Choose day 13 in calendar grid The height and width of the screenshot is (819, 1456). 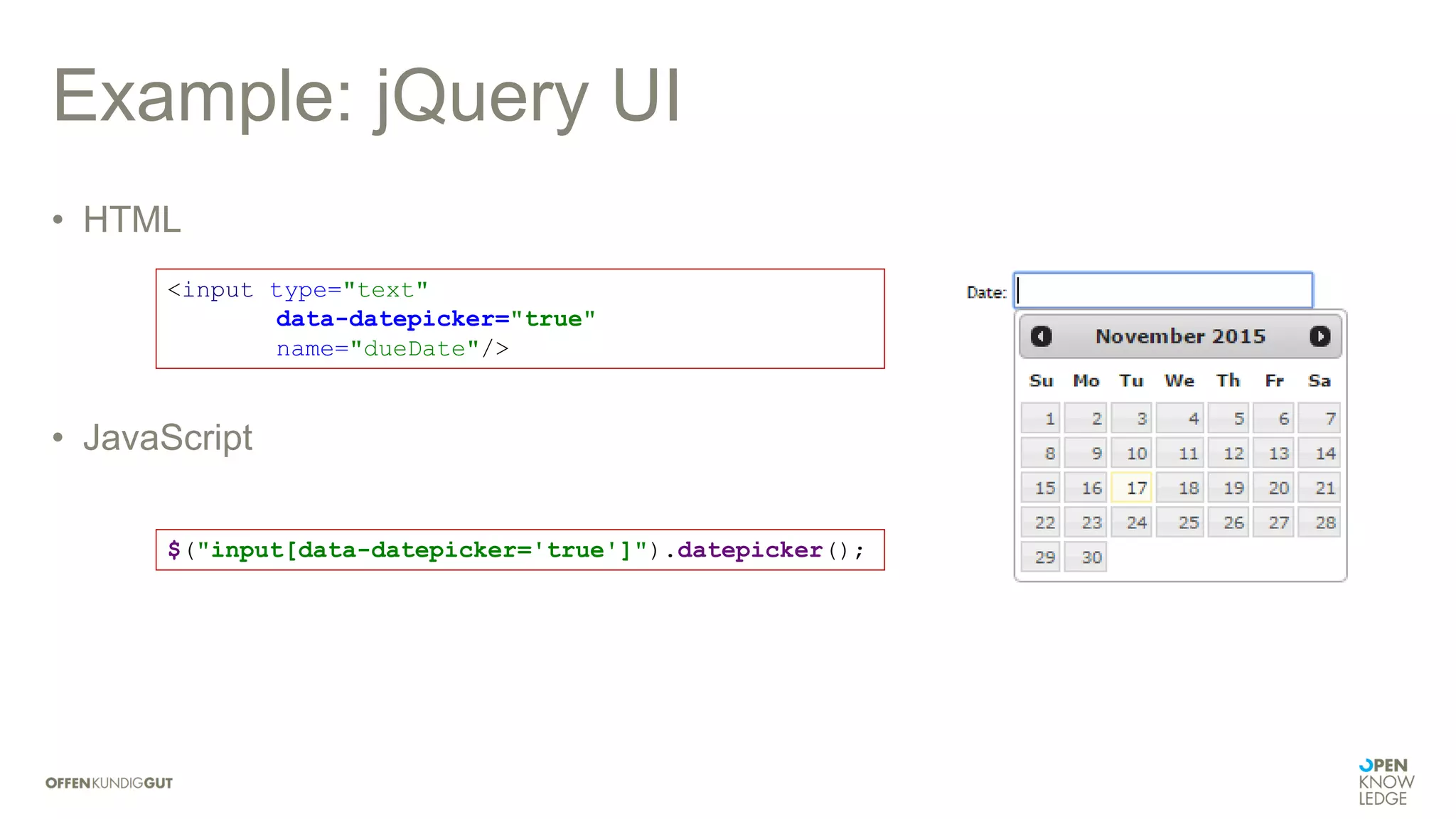[x=1274, y=453]
